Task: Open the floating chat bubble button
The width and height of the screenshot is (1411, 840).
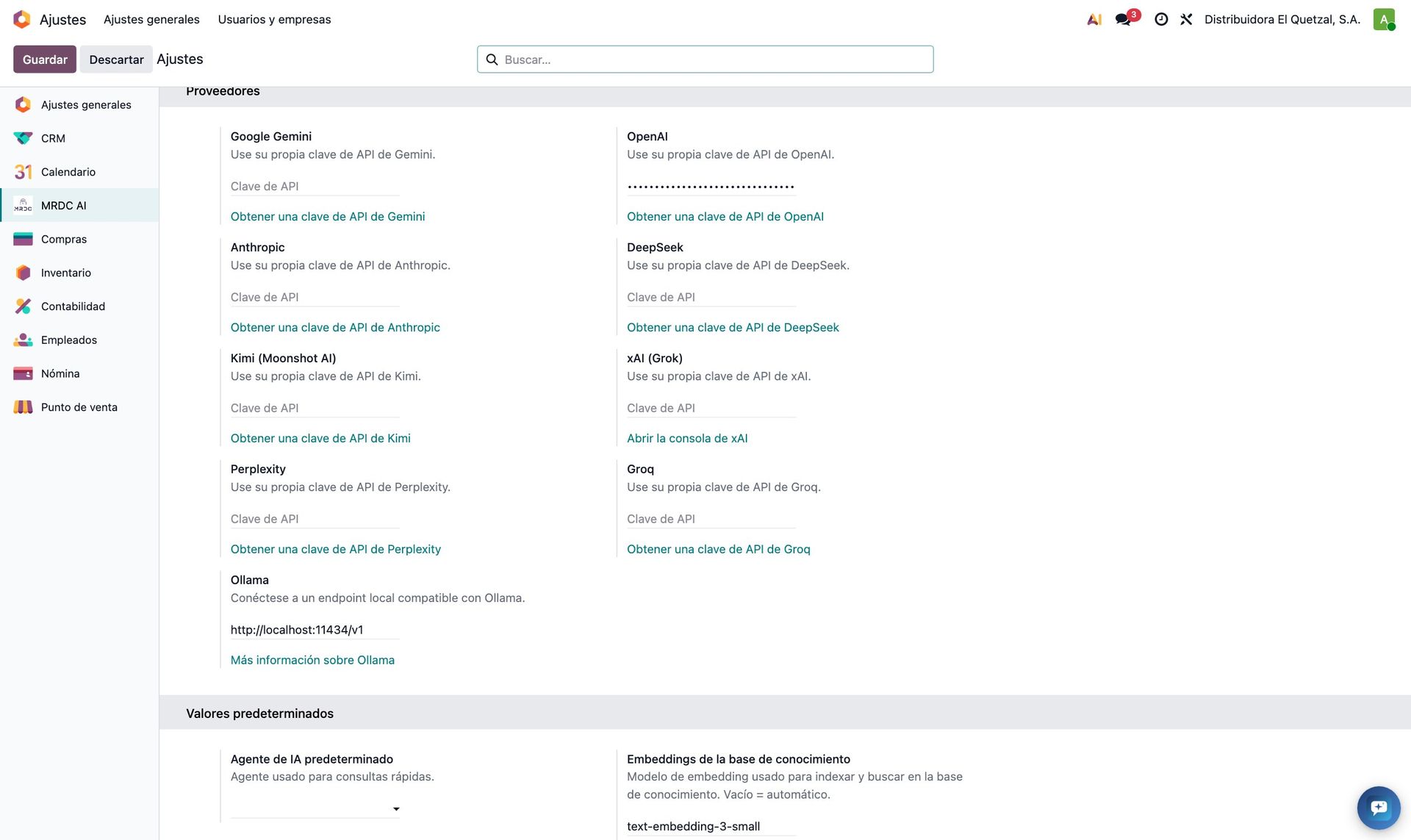Action: coord(1379,808)
